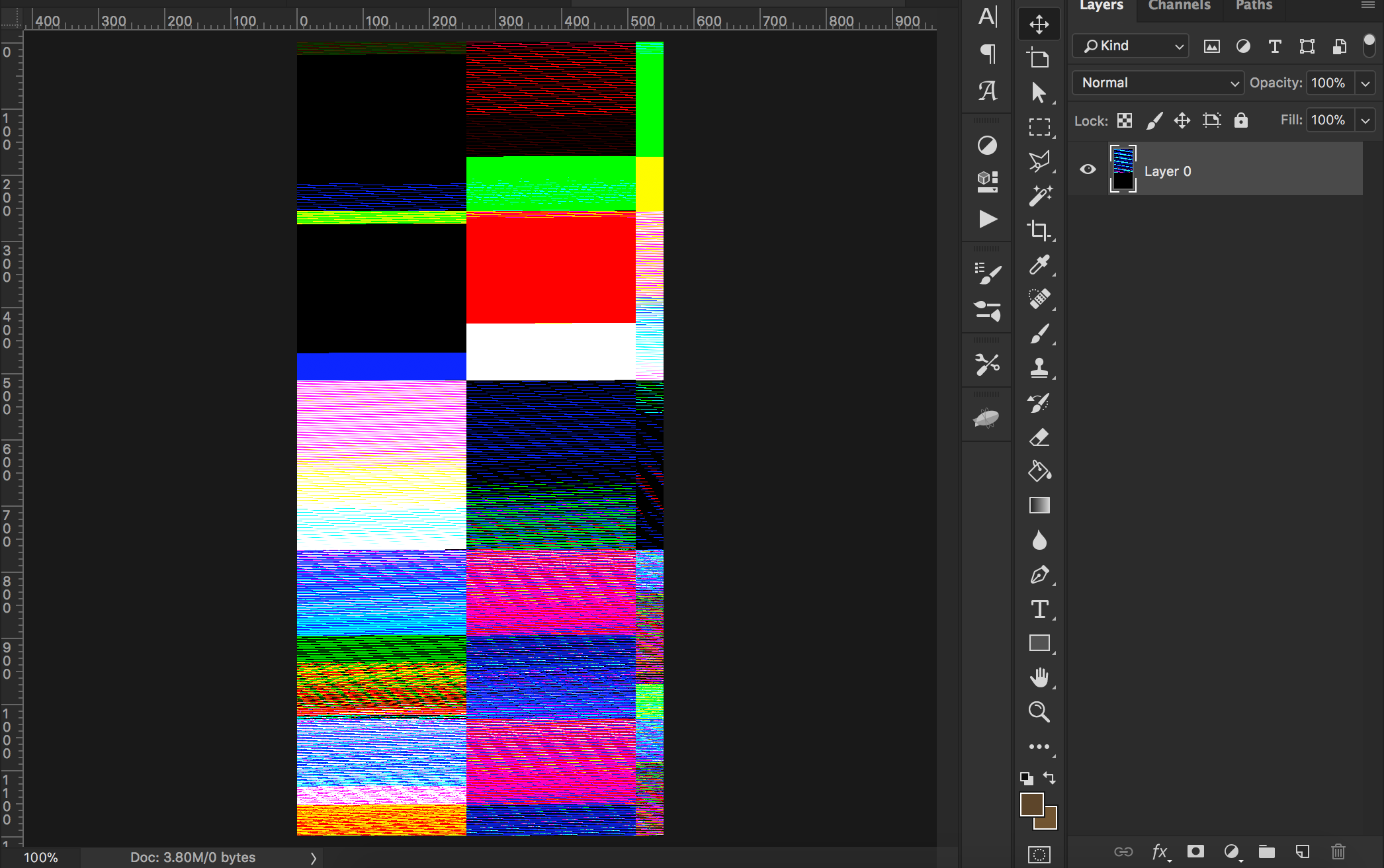Image resolution: width=1384 pixels, height=868 pixels.
Task: Open Layer 0's layer thumbnail
Action: [x=1123, y=169]
